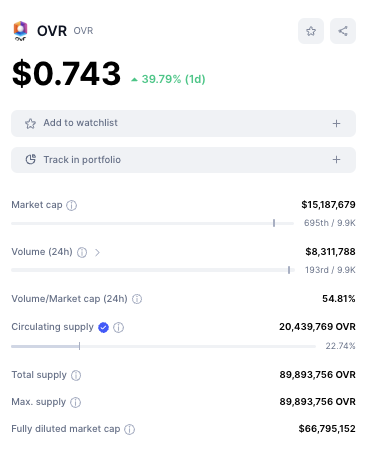Click the pie chart icon in Track in portfolio

click(x=31, y=159)
